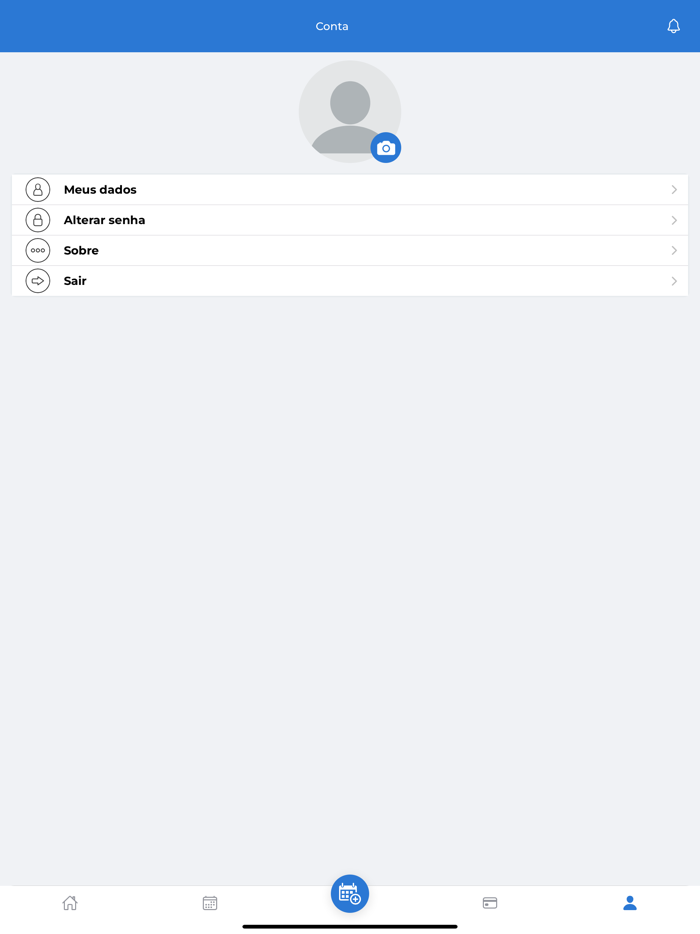Image resolution: width=700 pixels, height=934 pixels.
Task: Expand the Alterar senha row chevron
Action: click(674, 220)
